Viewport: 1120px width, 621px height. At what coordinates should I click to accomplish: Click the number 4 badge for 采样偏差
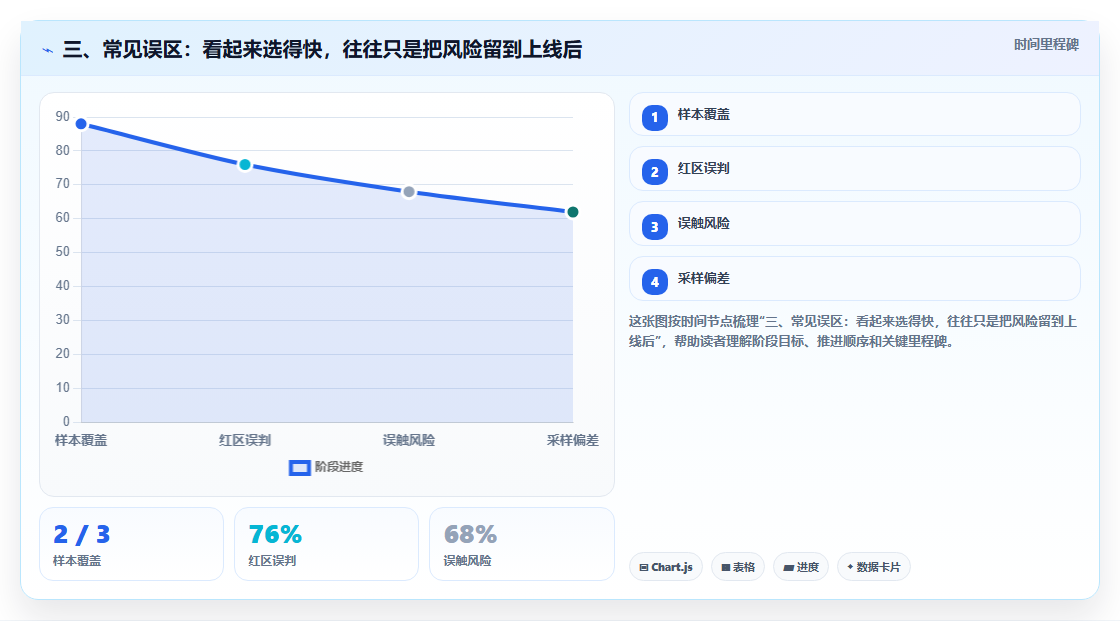(x=654, y=282)
